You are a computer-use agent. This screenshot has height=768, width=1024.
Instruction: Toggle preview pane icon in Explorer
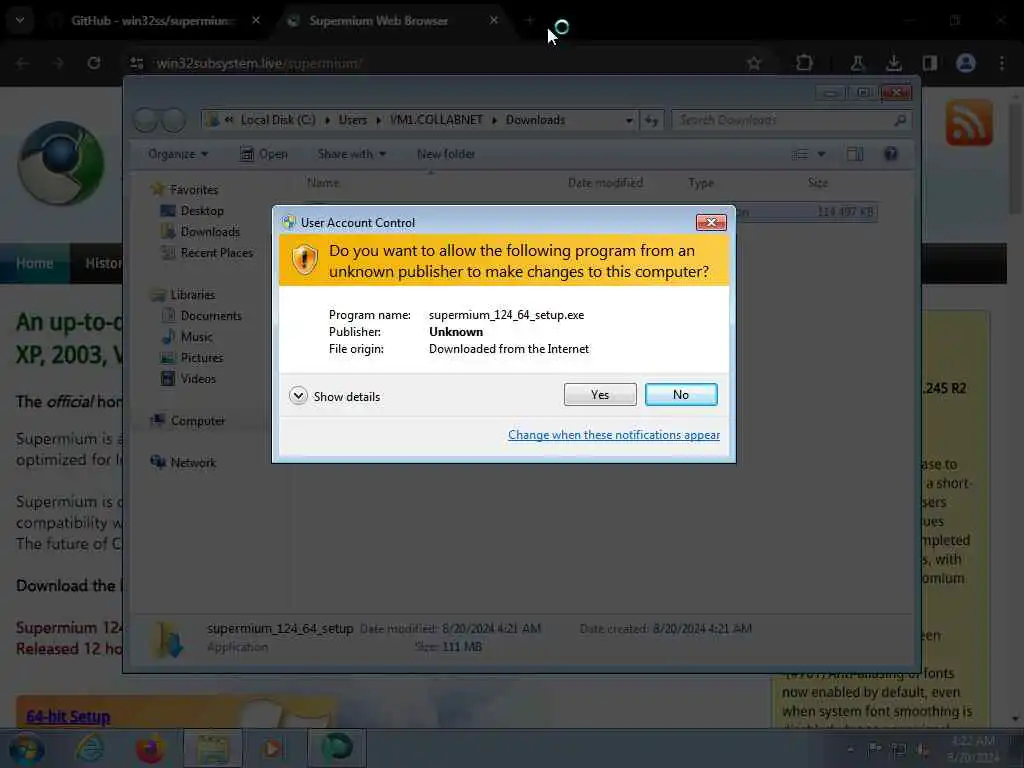pyautogui.click(x=855, y=154)
